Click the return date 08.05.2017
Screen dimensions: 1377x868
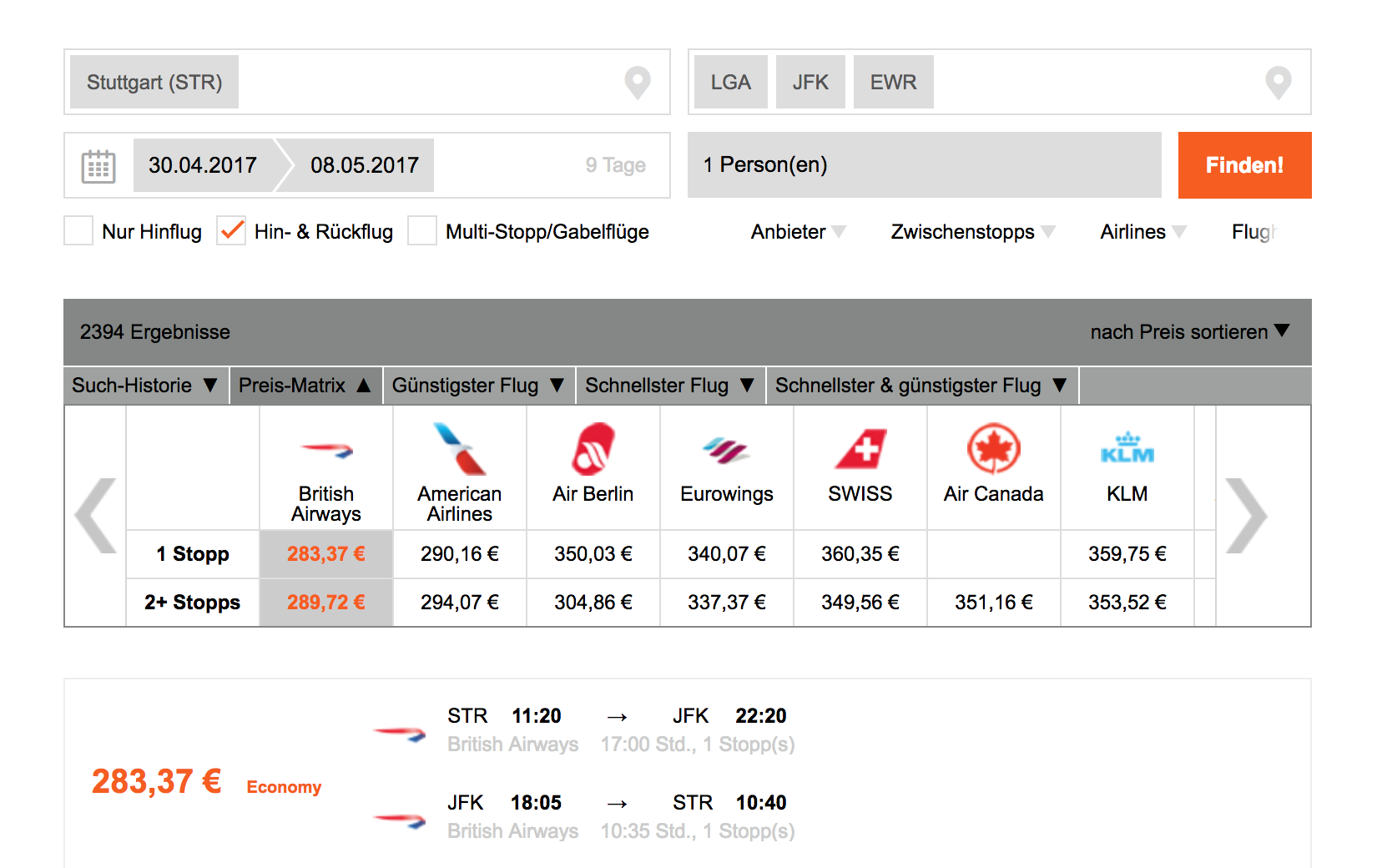pos(365,165)
